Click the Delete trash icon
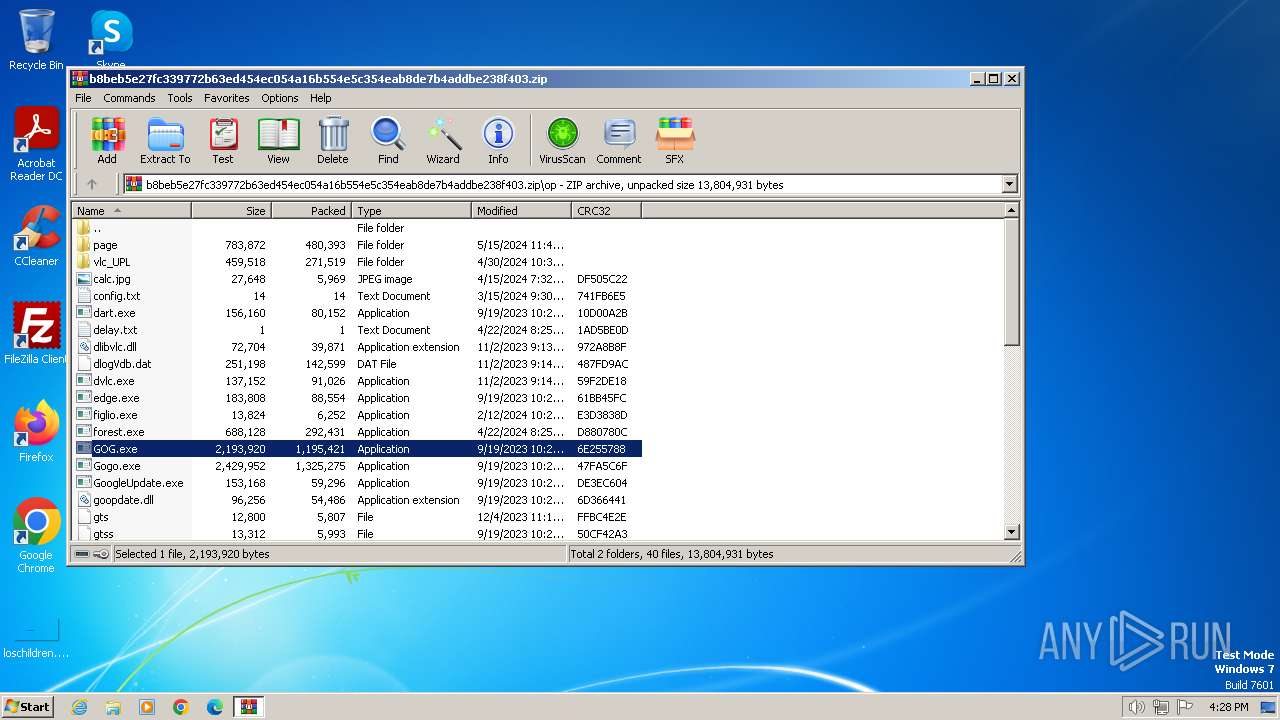The height and width of the screenshot is (720, 1280). click(x=333, y=140)
